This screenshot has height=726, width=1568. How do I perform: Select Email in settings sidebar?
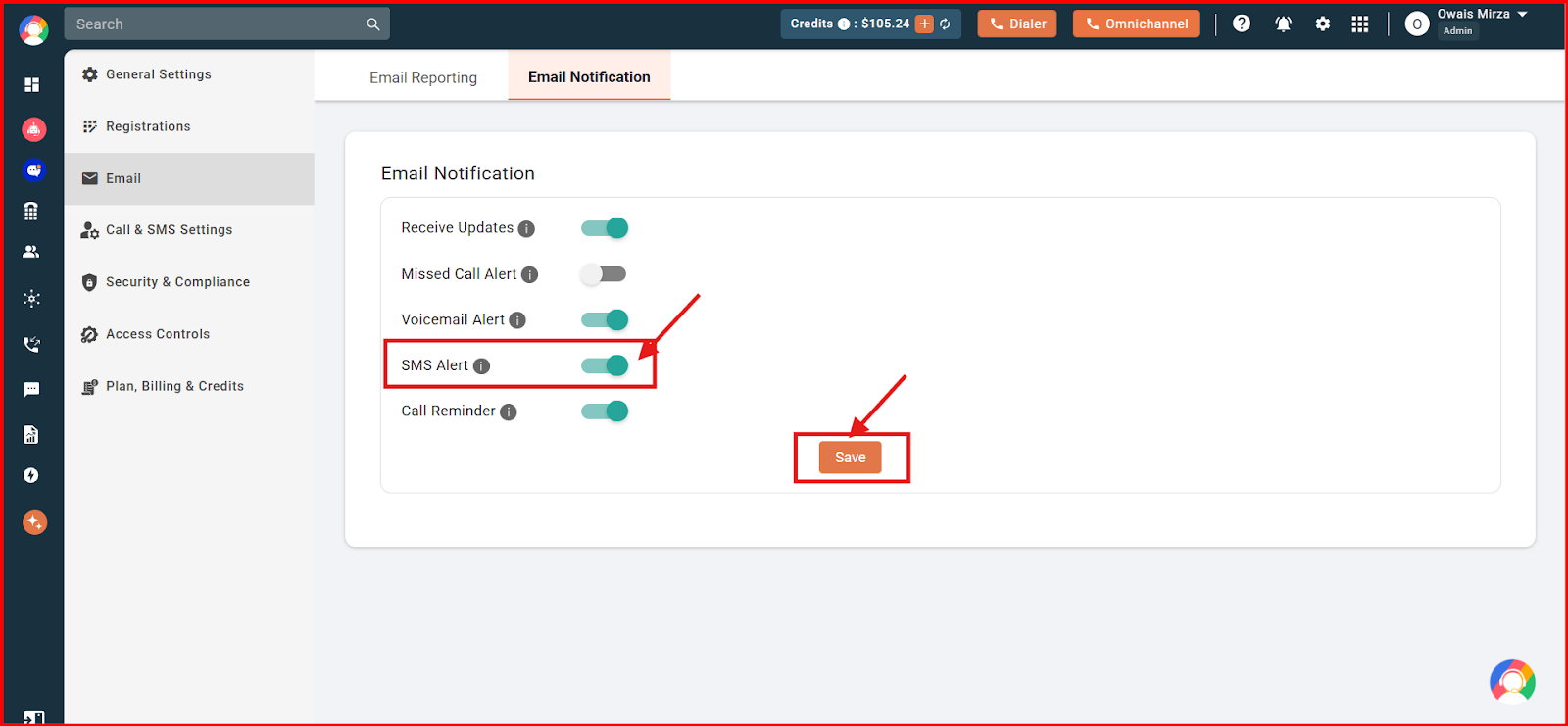[x=189, y=178]
